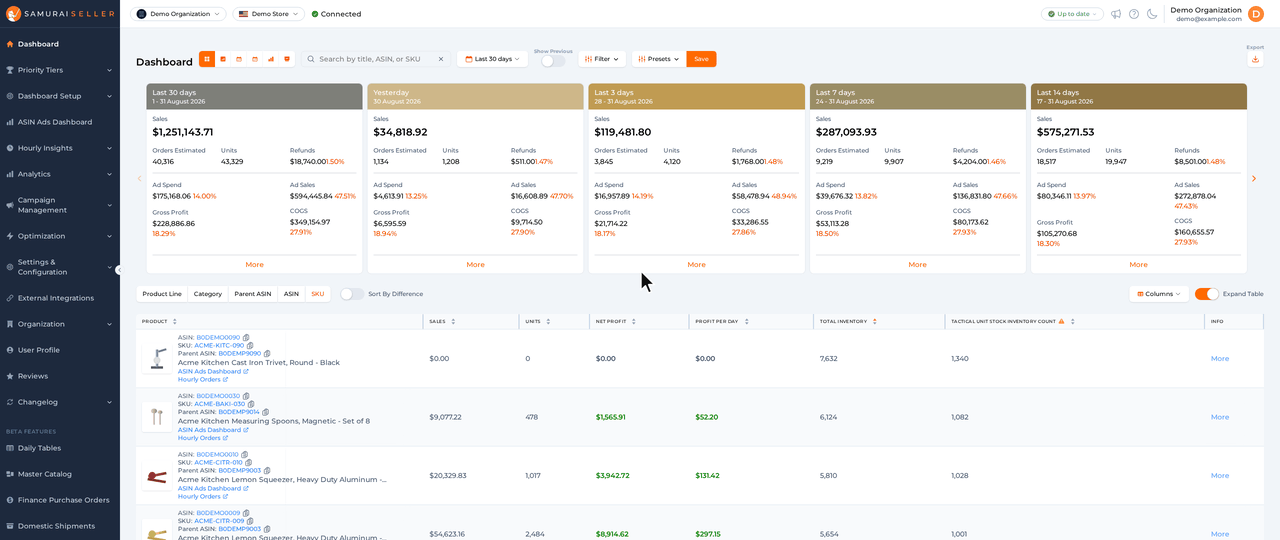Switch to the ASIN grouping tab

[x=291, y=294]
